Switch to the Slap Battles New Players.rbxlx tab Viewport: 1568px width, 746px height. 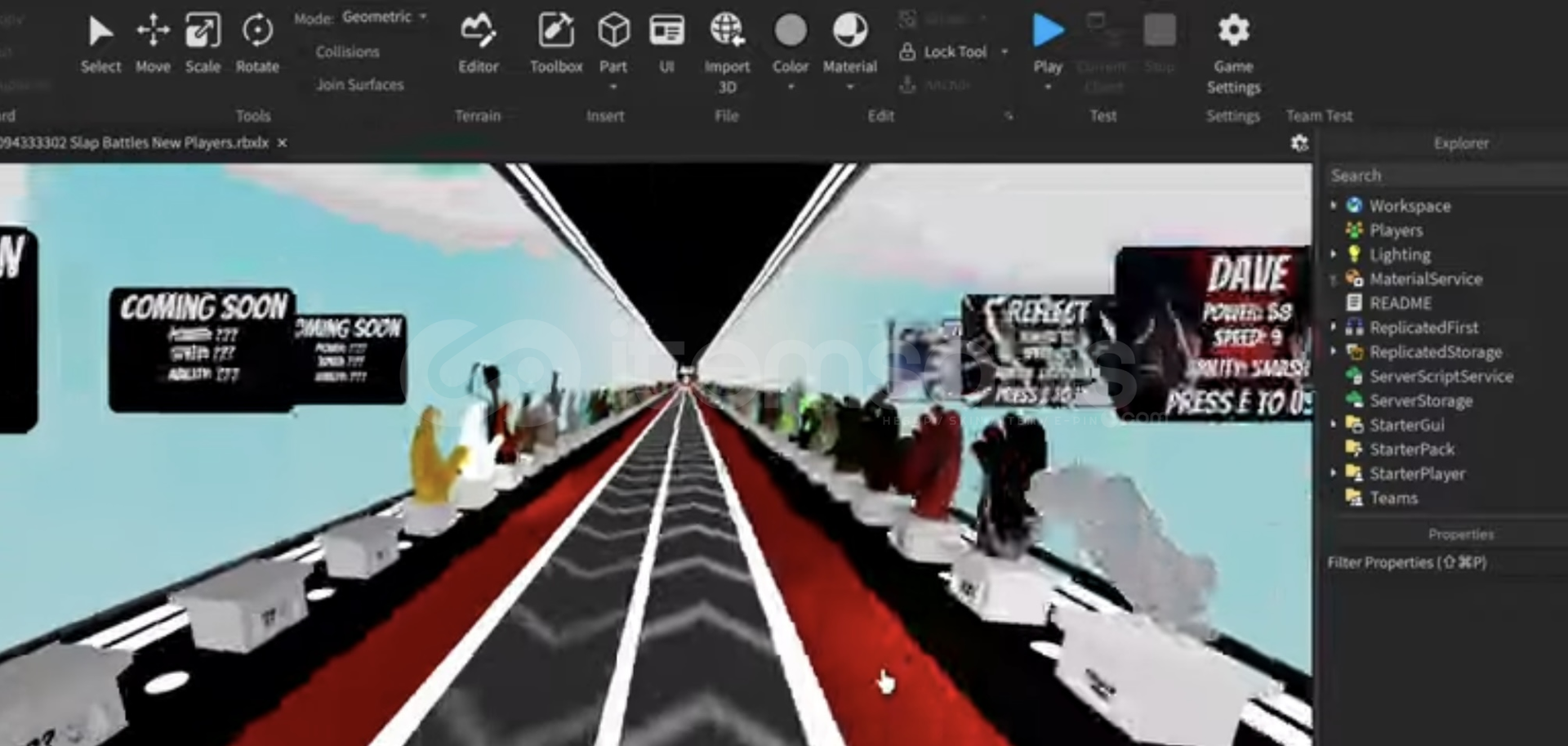click(135, 143)
